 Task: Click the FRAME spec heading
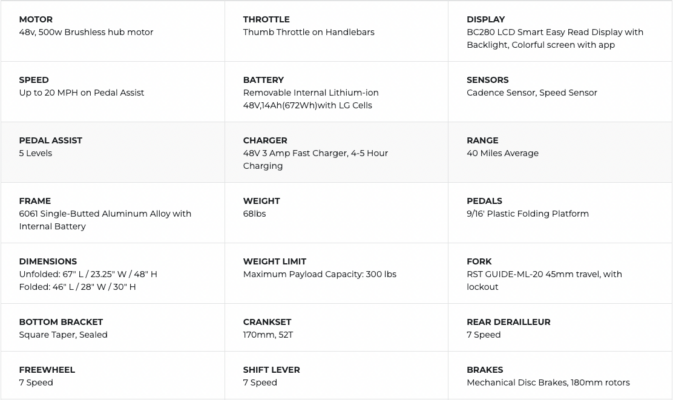(x=35, y=201)
